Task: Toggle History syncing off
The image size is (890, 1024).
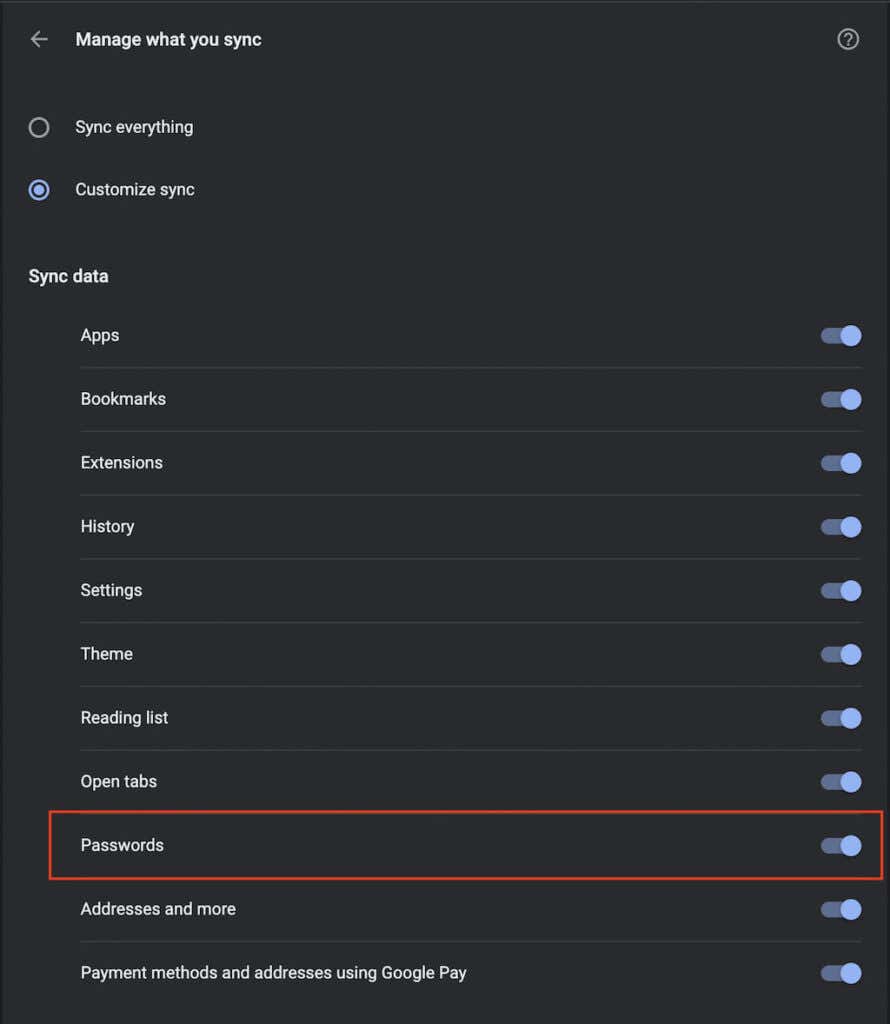Action: 840,527
